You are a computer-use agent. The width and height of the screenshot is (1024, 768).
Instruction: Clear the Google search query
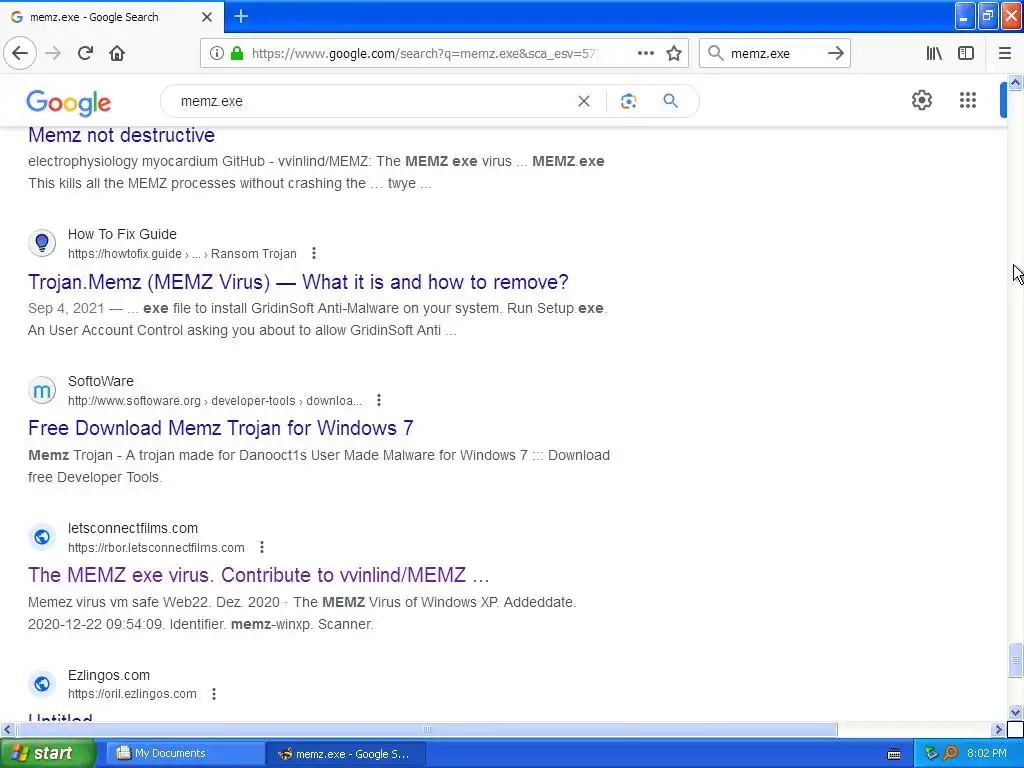(x=584, y=101)
